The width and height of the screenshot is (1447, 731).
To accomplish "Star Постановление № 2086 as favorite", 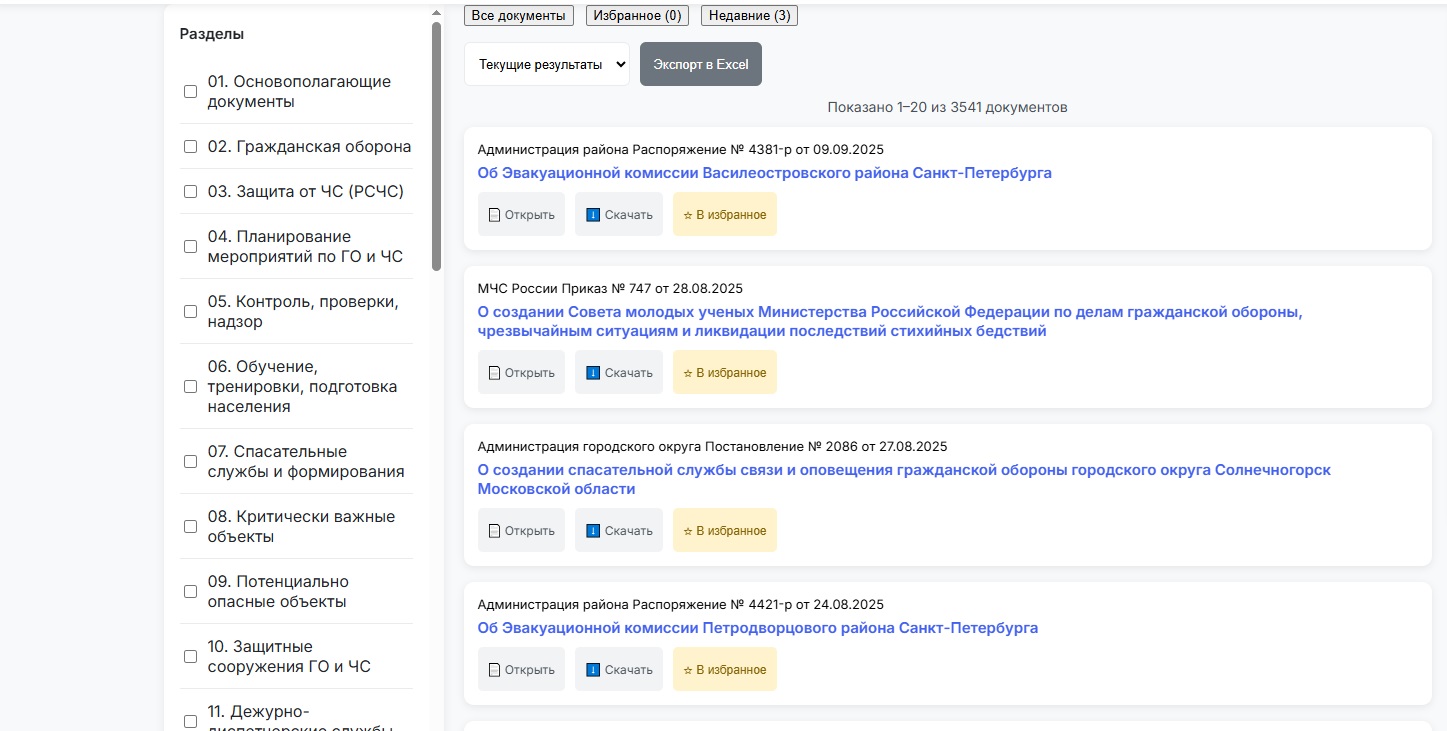I will 724,530.
